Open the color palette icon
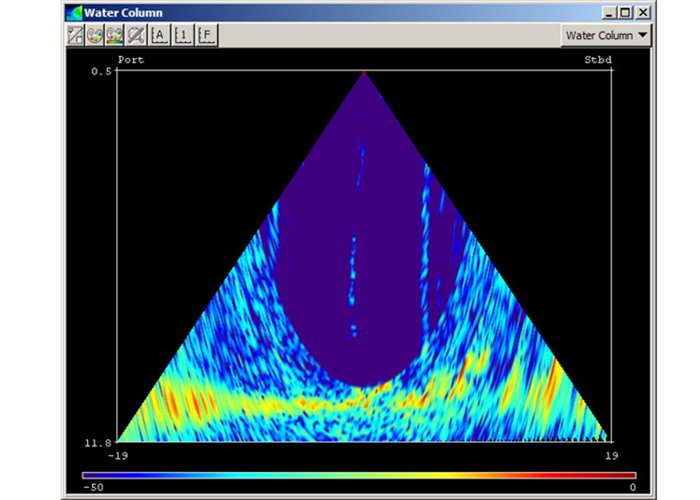 click(95, 36)
